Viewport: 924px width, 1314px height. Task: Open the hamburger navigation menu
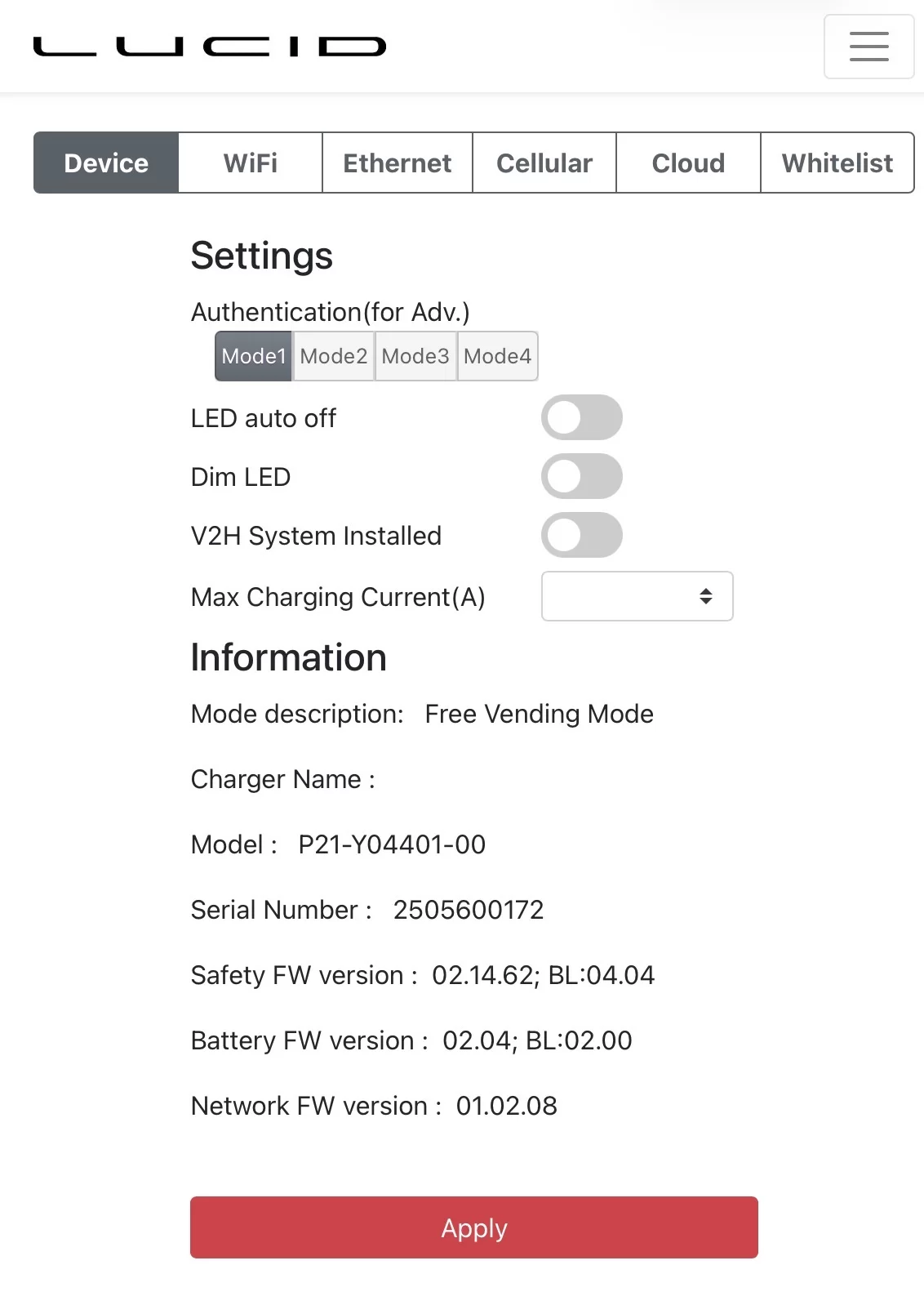[x=868, y=47]
